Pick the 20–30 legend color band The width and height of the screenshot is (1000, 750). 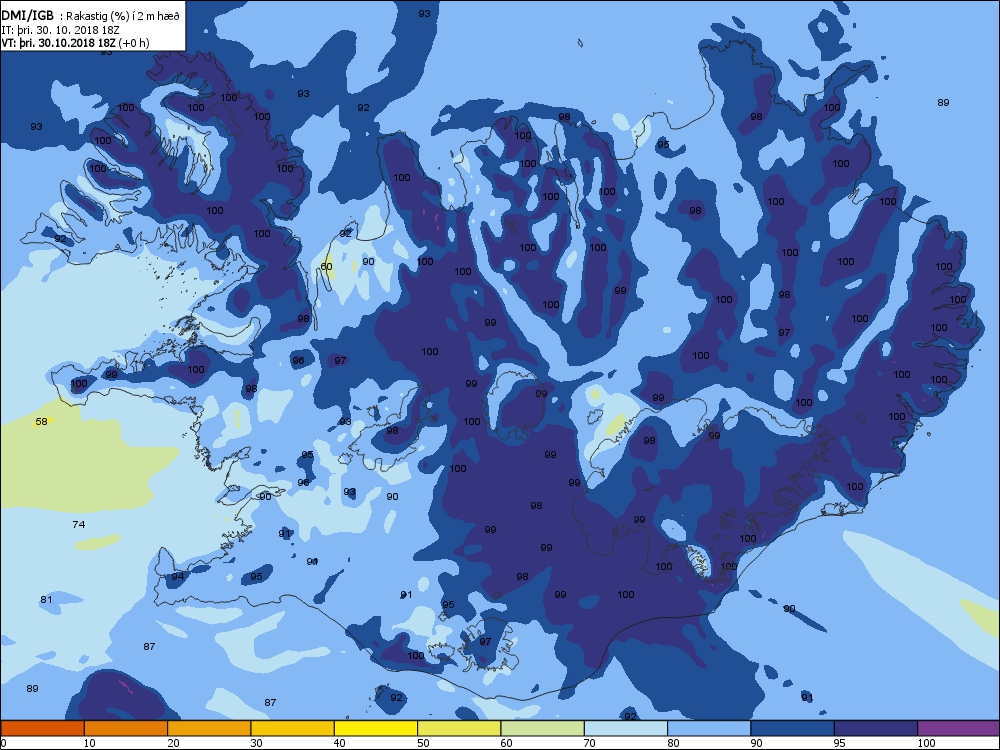tap(209, 728)
